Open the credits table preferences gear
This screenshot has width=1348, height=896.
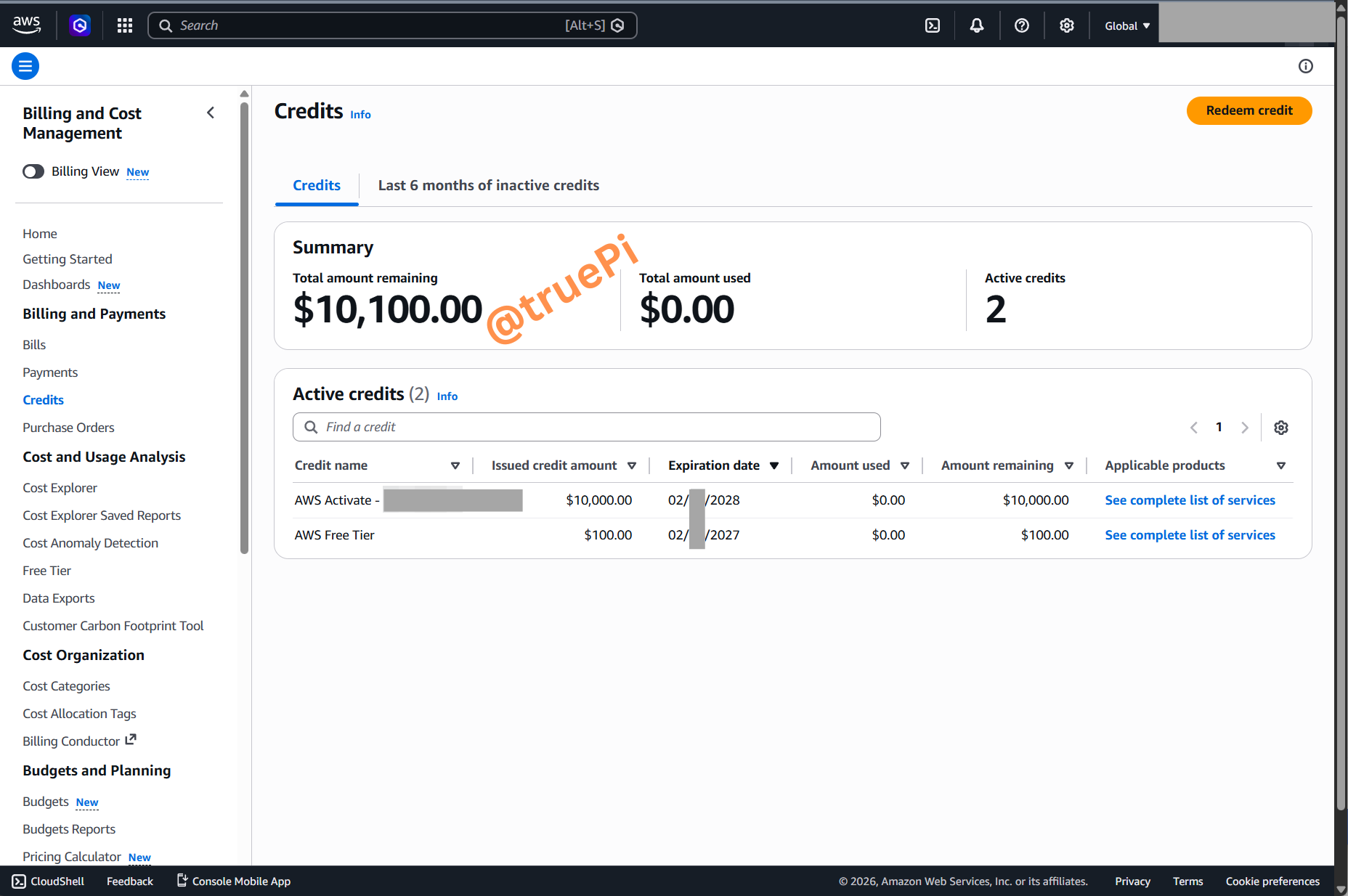[x=1281, y=428]
